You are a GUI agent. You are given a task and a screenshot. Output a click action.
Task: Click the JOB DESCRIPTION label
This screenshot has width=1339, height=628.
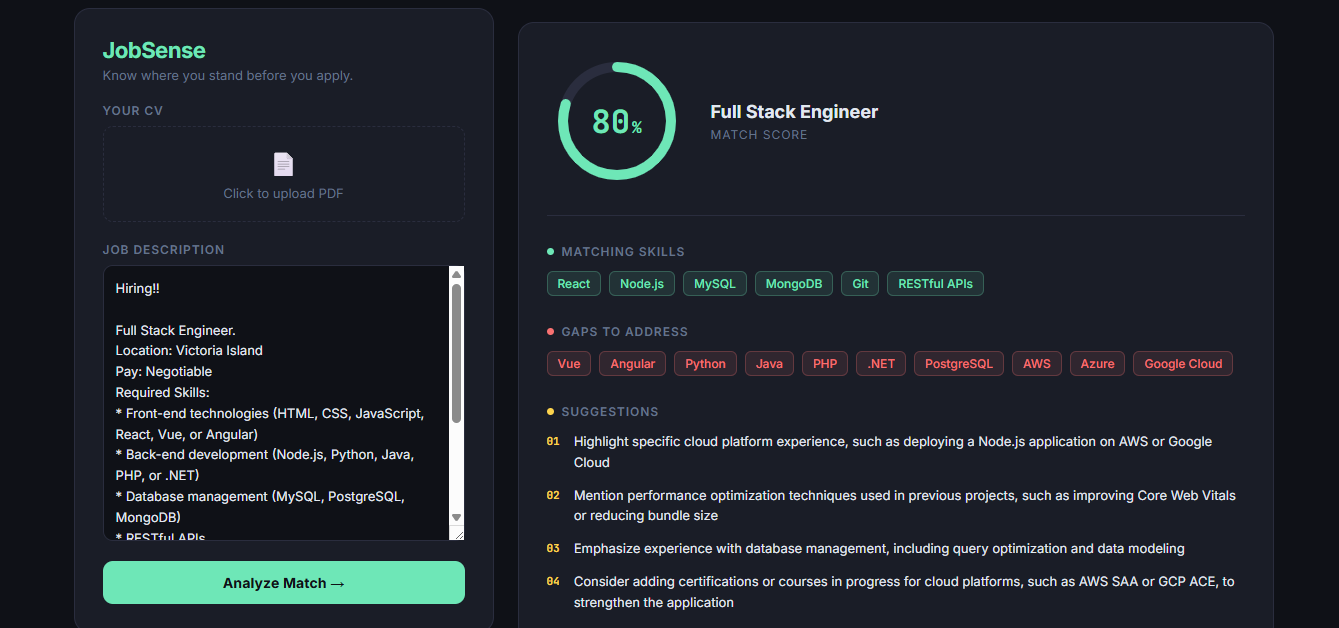[x=164, y=250]
